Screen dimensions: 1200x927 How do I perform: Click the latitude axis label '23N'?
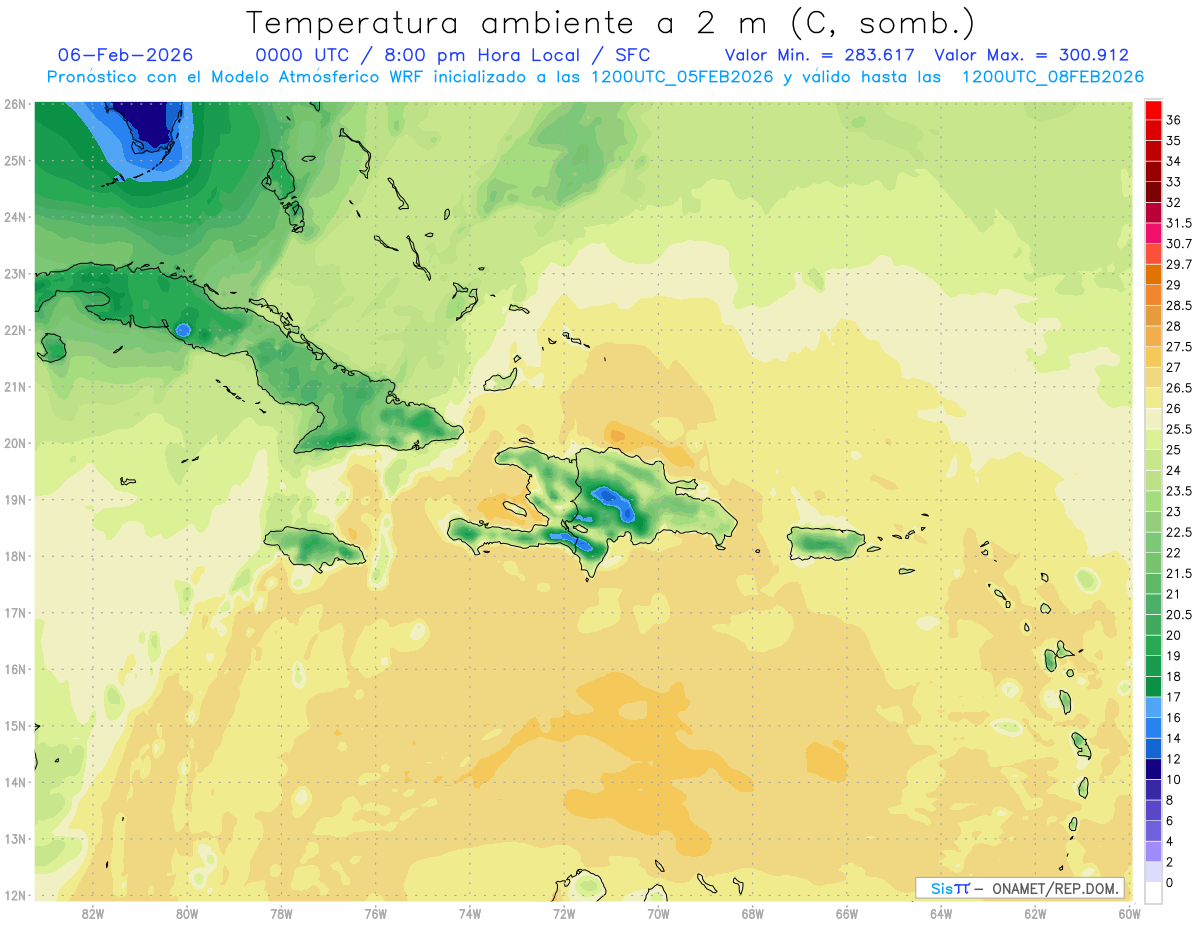[x=15, y=273]
